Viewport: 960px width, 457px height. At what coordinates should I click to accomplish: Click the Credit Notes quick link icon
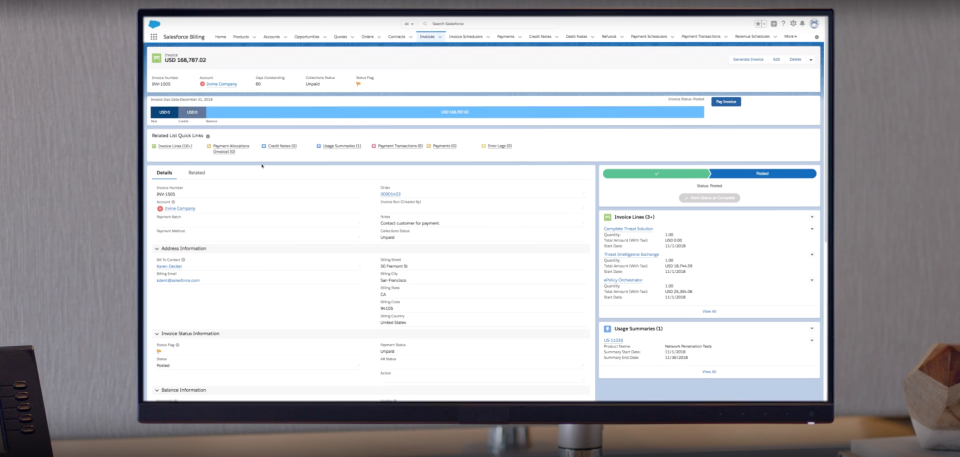point(263,146)
